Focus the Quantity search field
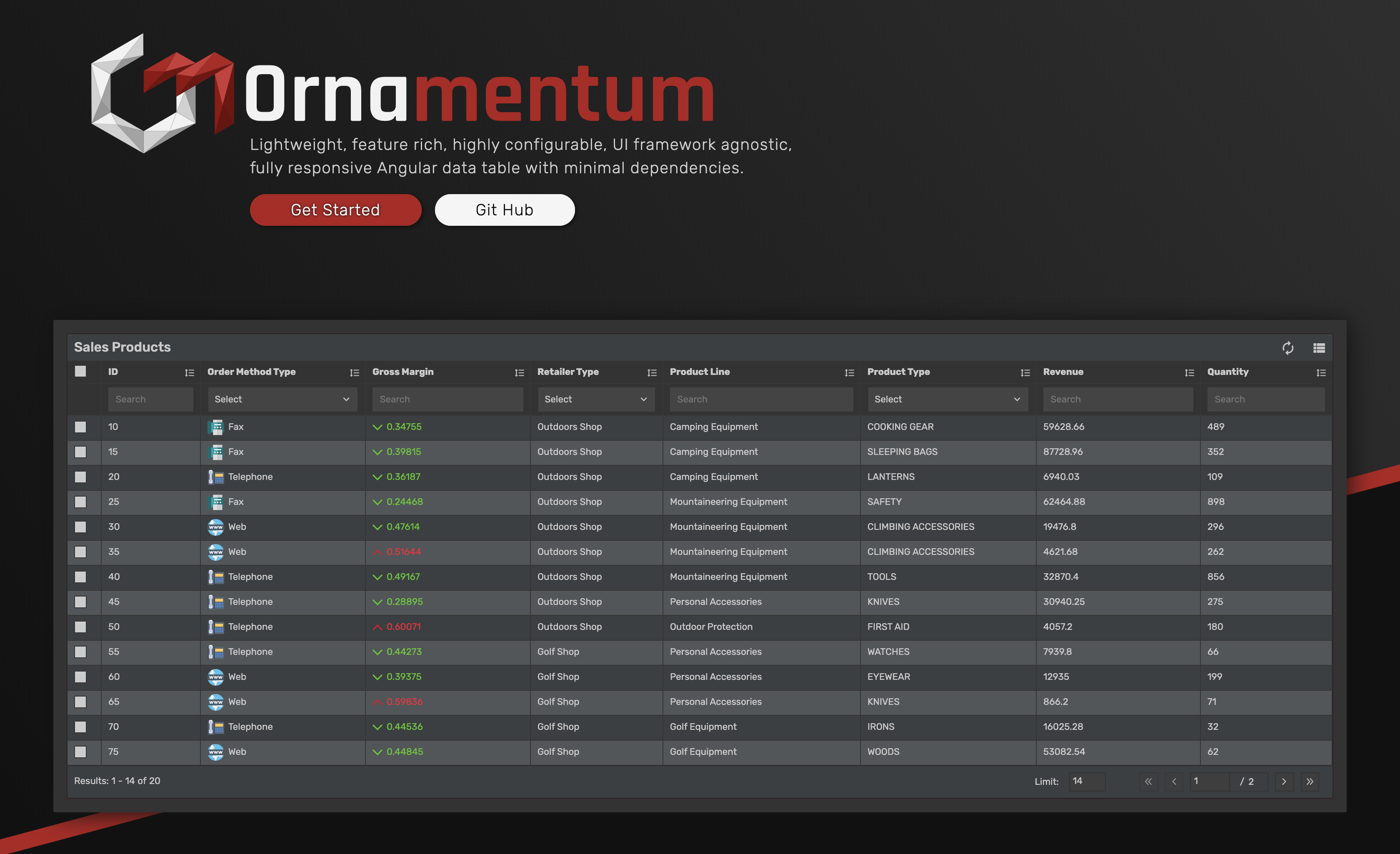The width and height of the screenshot is (1400, 854). pyautogui.click(x=1266, y=400)
